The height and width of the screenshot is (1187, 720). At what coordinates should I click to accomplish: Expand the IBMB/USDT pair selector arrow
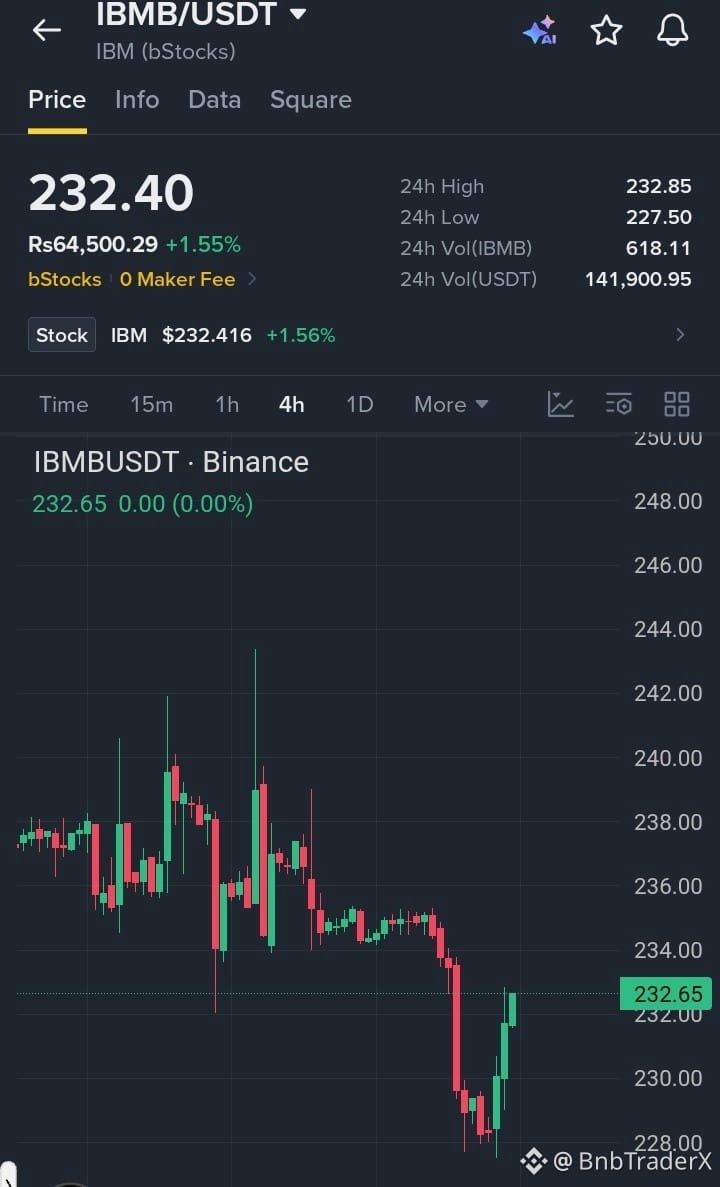298,14
